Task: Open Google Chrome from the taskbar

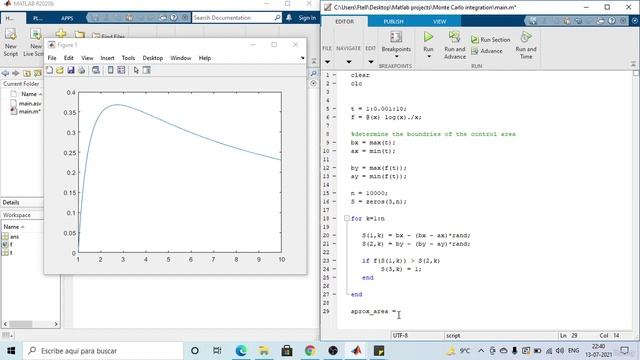Action: tap(310, 351)
